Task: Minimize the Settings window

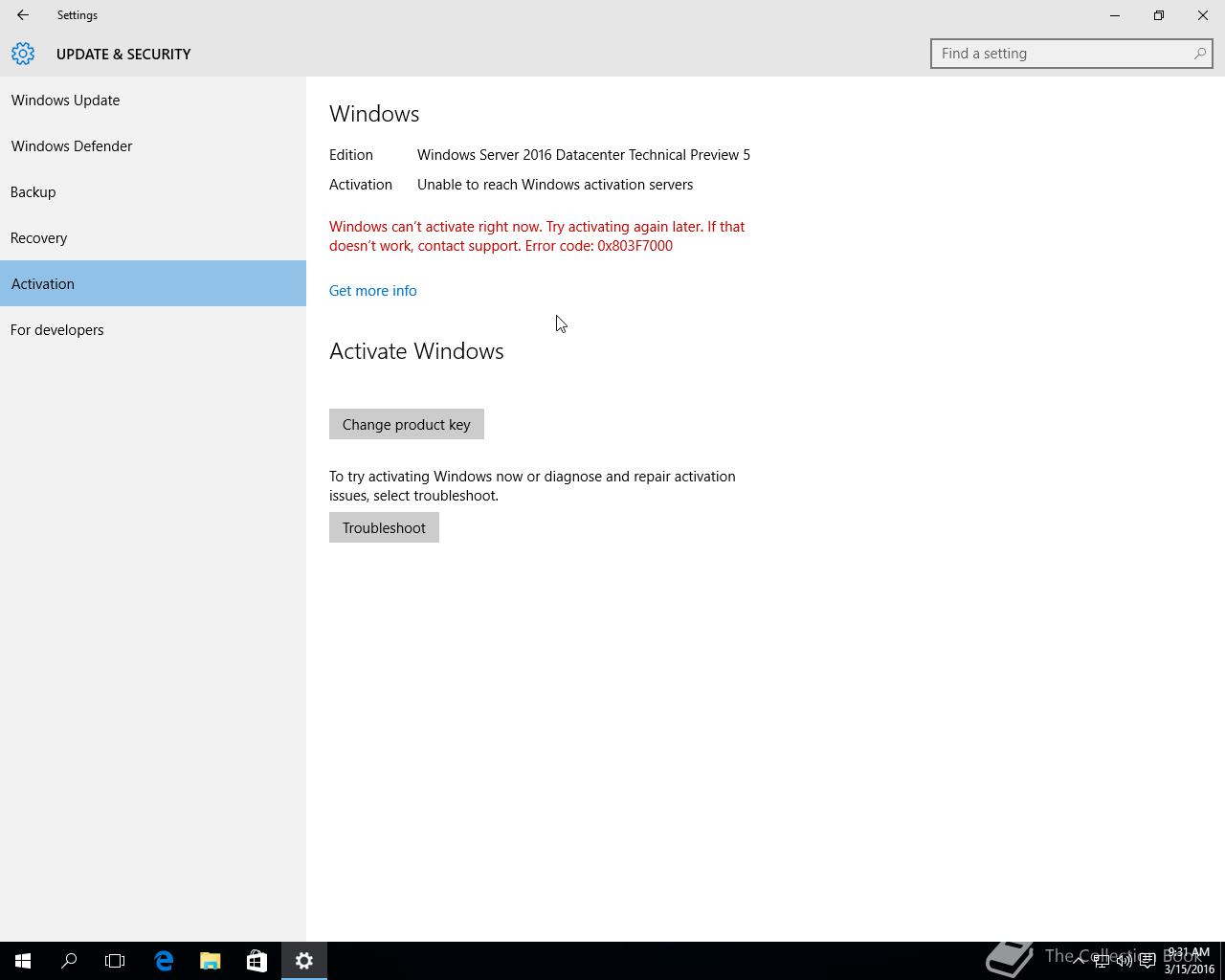Action: 1115,15
